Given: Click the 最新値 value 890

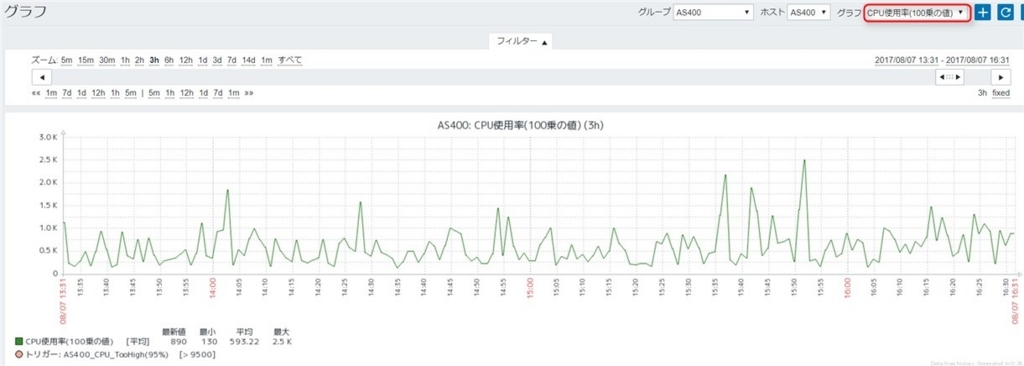Looking at the screenshot, I should click(x=178, y=341).
